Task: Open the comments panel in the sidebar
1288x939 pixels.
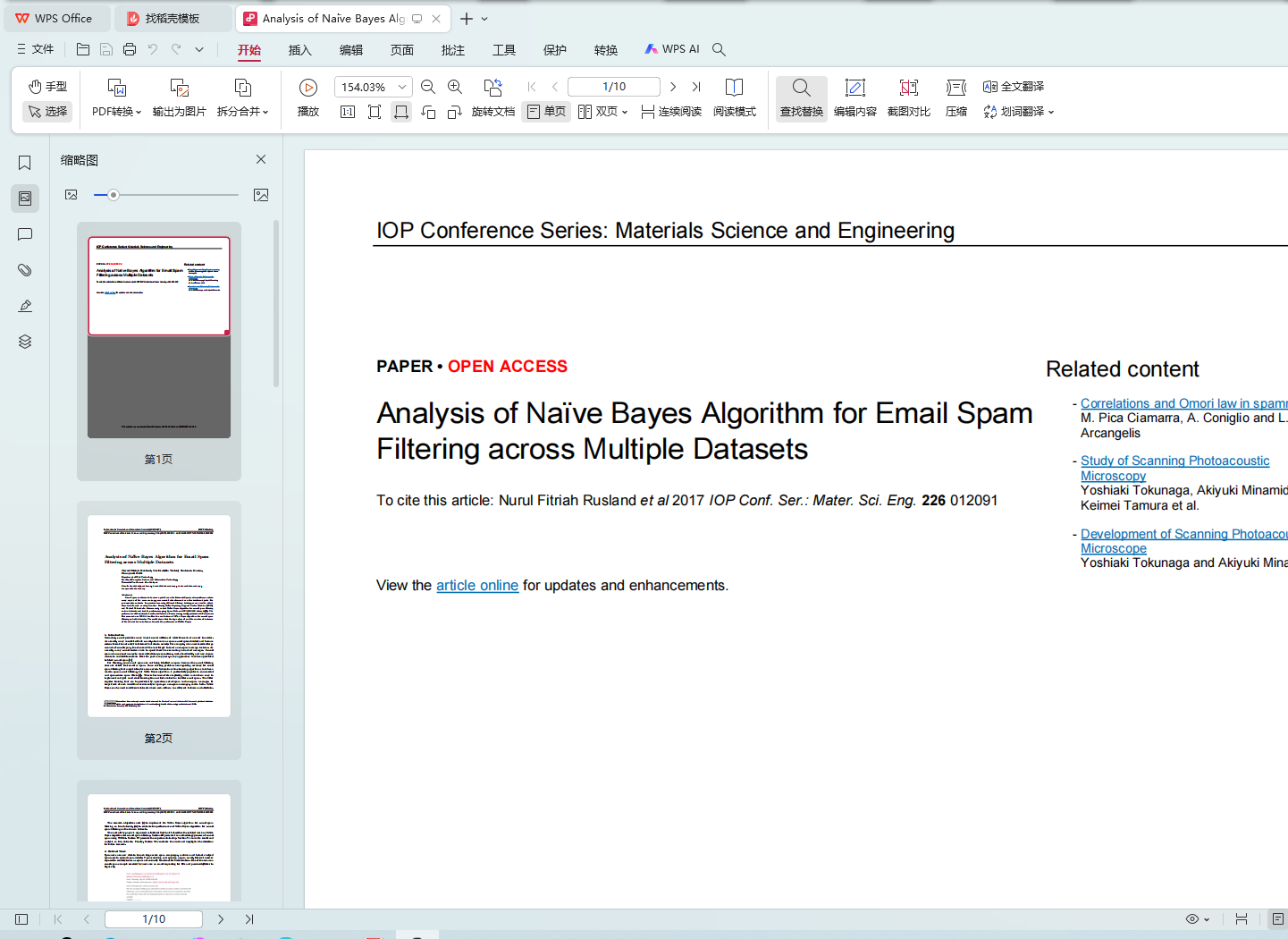Action: click(25, 234)
